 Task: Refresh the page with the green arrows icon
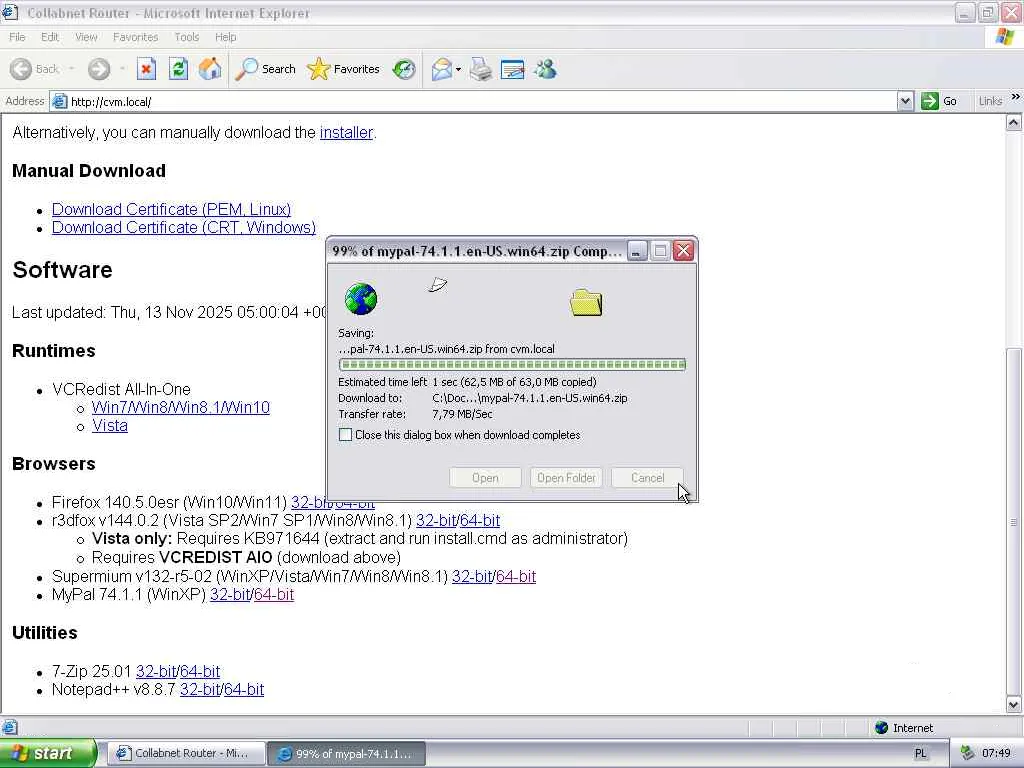(x=178, y=69)
